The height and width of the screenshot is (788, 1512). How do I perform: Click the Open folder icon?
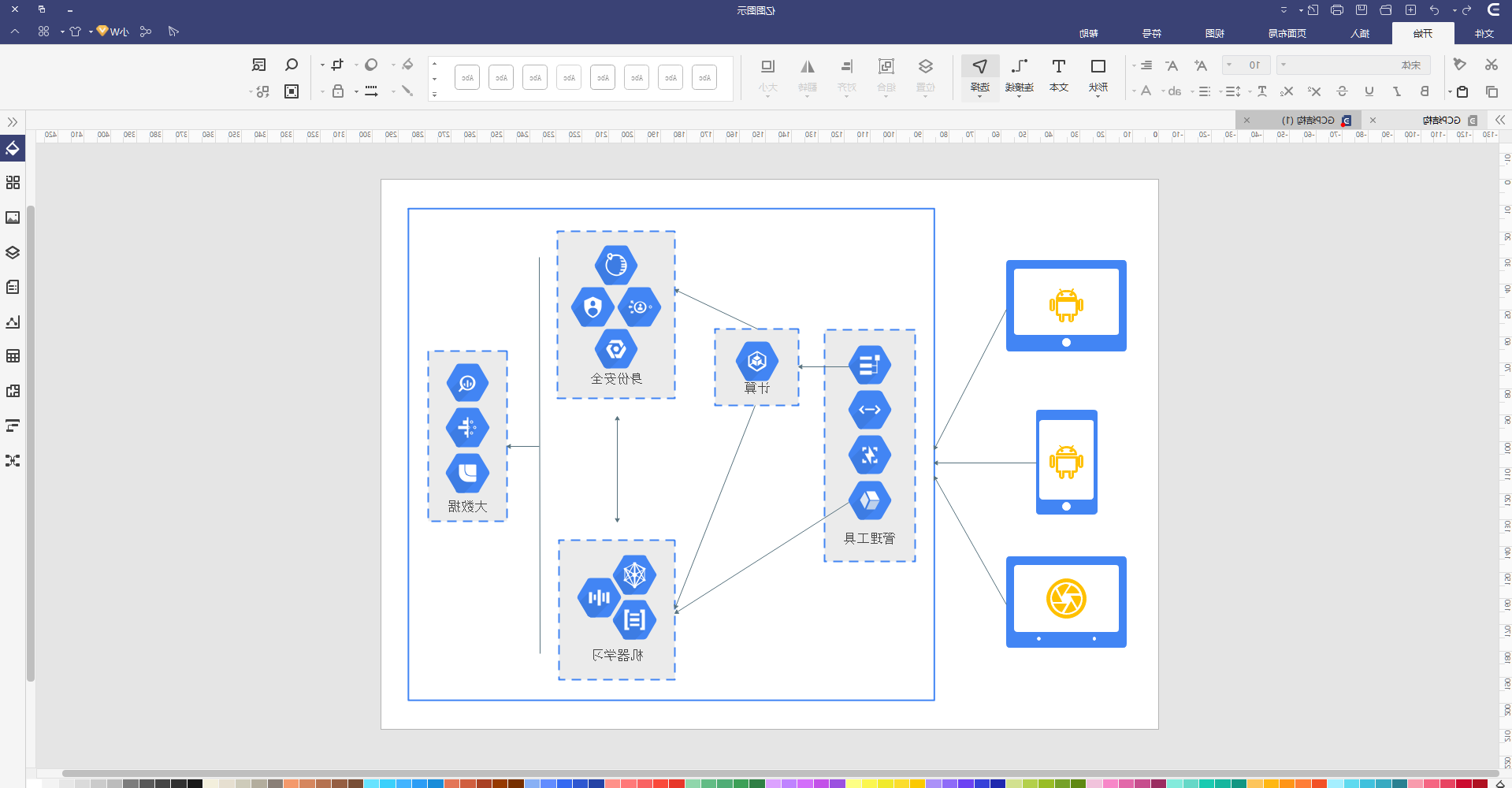(x=1386, y=10)
